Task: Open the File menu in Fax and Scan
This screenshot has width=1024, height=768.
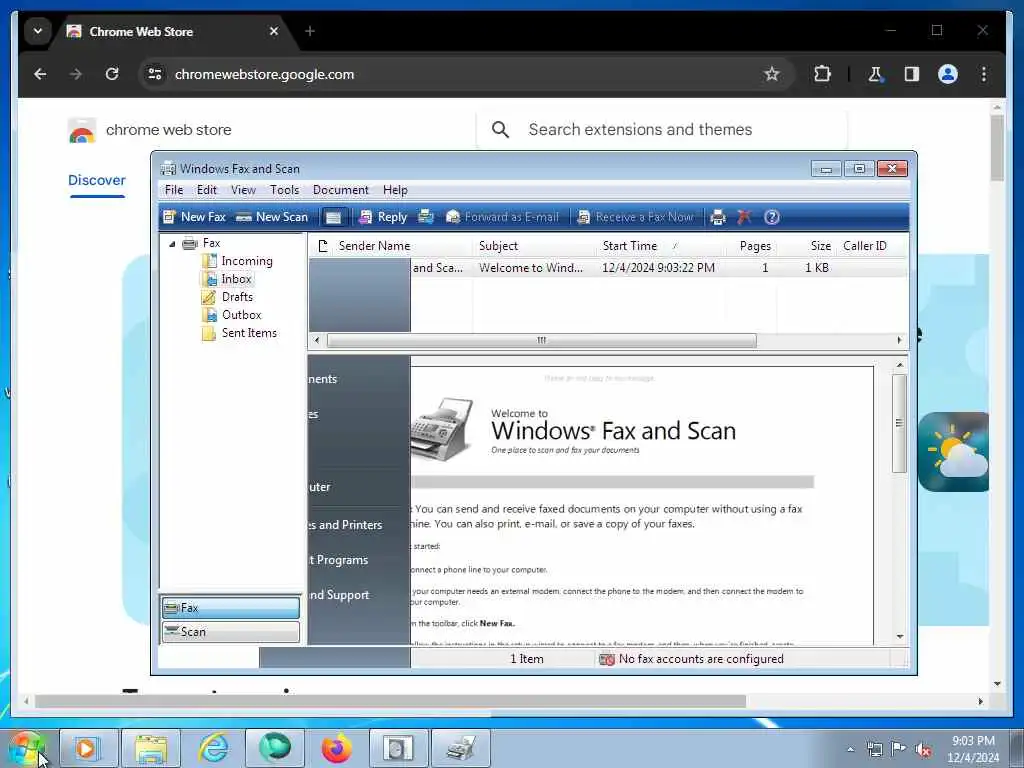Action: 174,190
